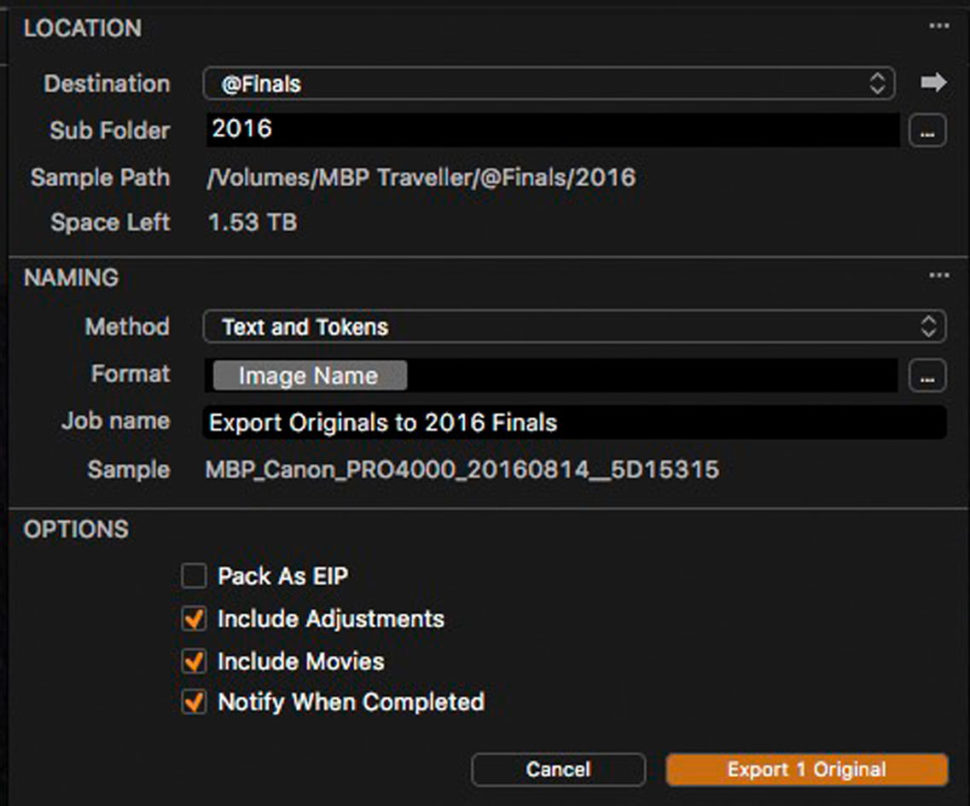Open the Text and Tokens Method dropdown
Screen dimensions: 970x806
coord(560,326)
